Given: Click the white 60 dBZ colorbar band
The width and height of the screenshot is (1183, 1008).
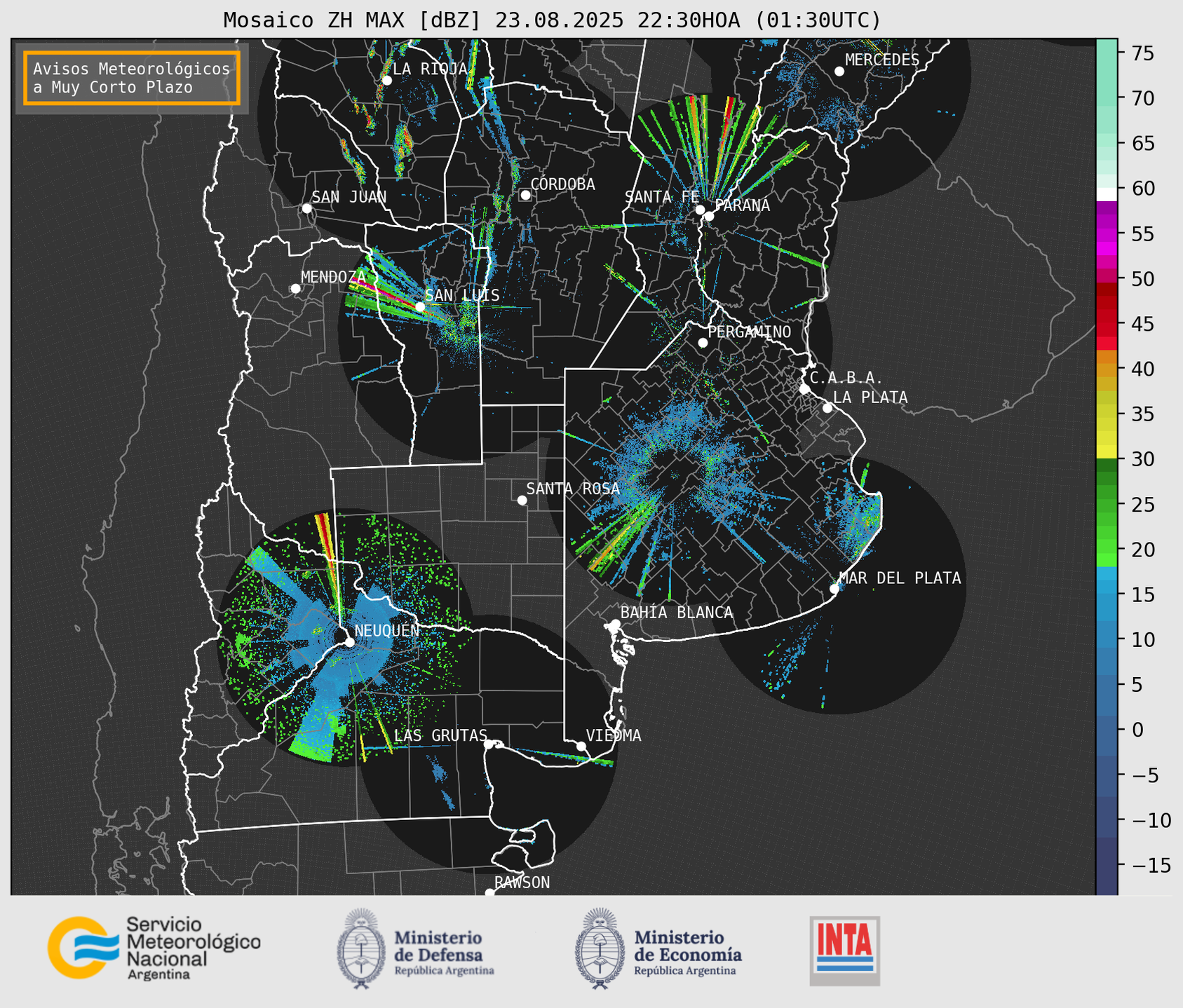Looking at the screenshot, I should [x=1106, y=193].
